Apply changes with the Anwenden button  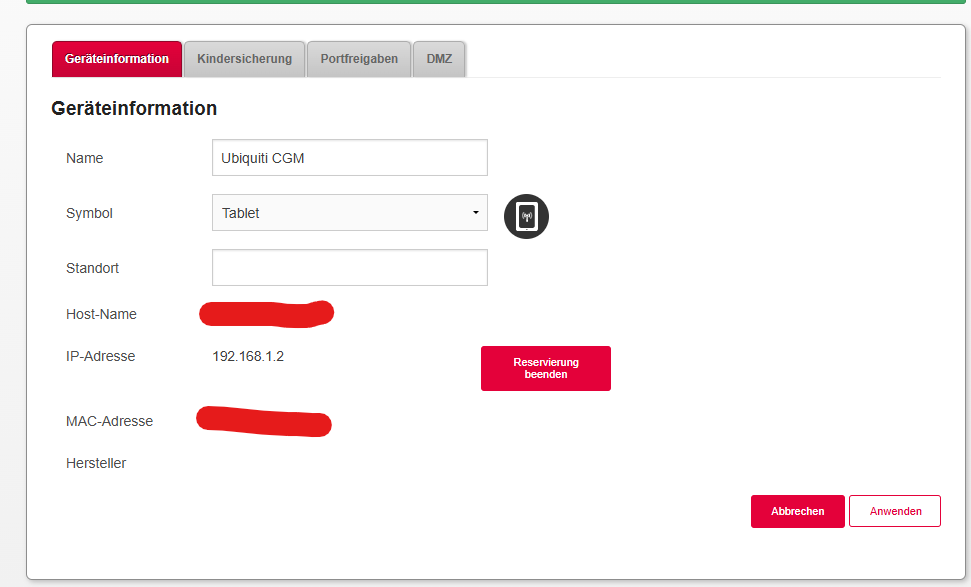(x=895, y=511)
